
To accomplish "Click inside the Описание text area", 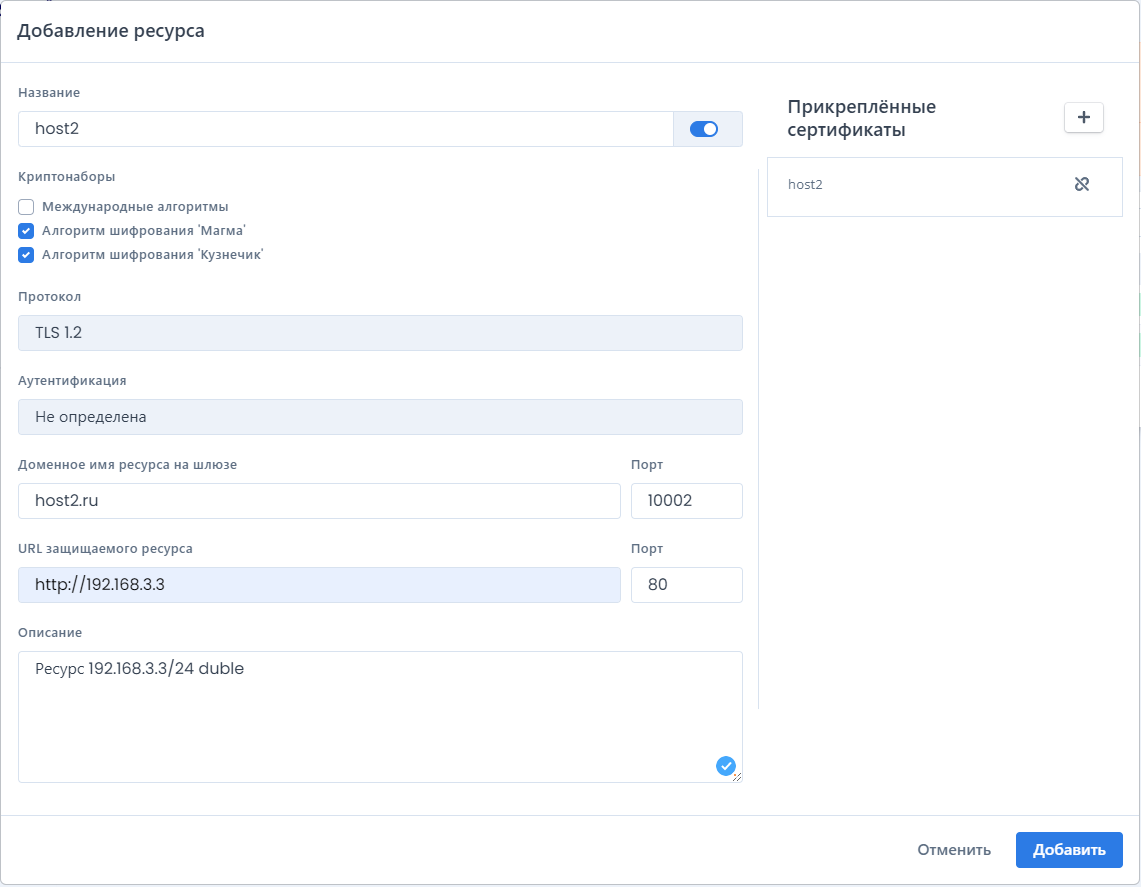I will (380, 717).
